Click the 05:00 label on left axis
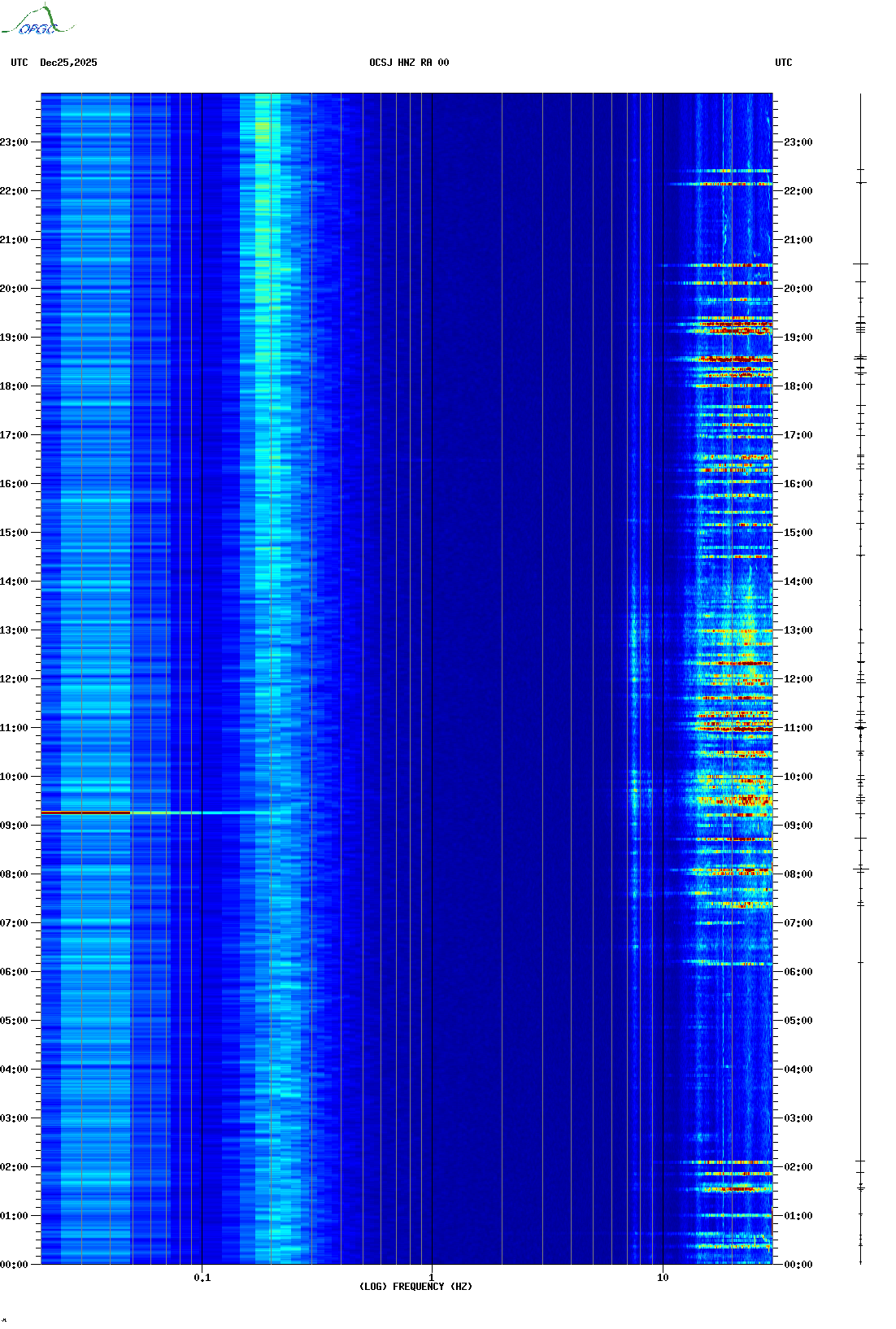 14,1021
